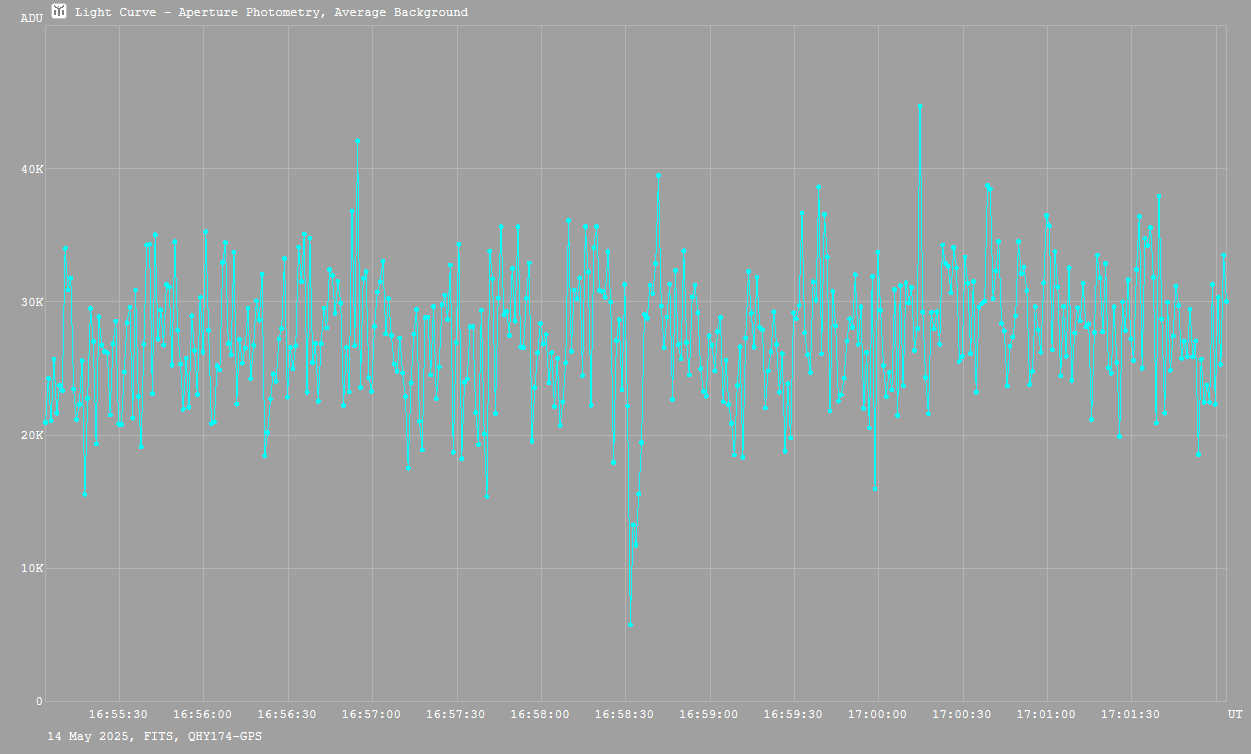Click the 16:57:00 time axis label
1251x754 pixels.
(x=372, y=714)
